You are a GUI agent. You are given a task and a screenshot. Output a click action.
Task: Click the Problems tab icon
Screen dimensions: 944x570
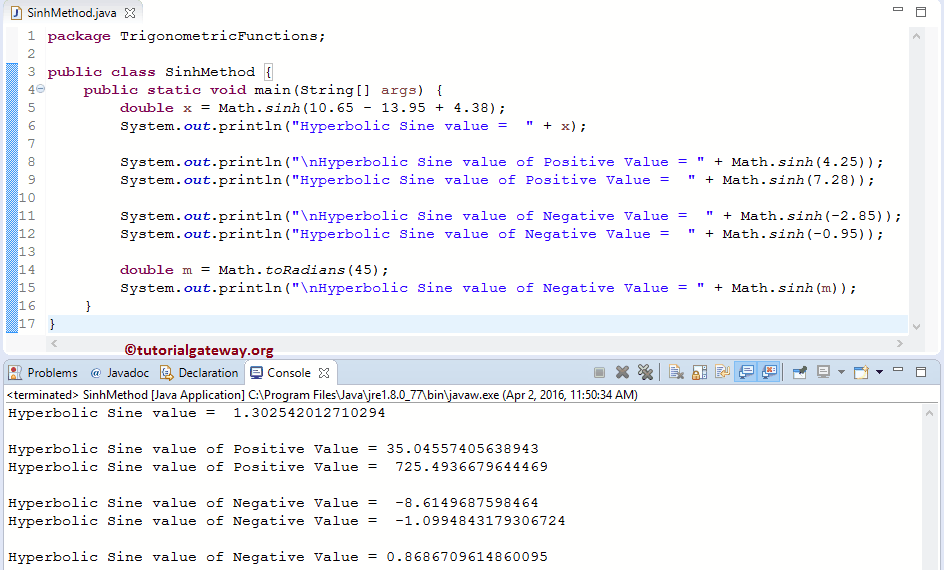[x=15, y=373]
